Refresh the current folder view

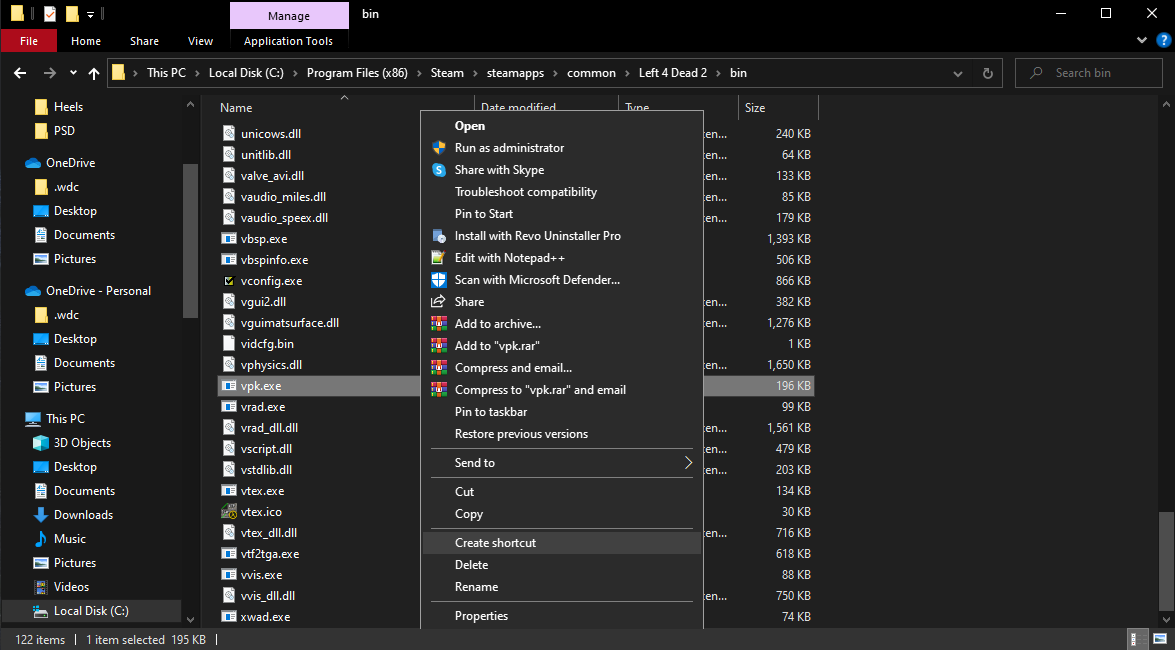(x=988, y=73)
